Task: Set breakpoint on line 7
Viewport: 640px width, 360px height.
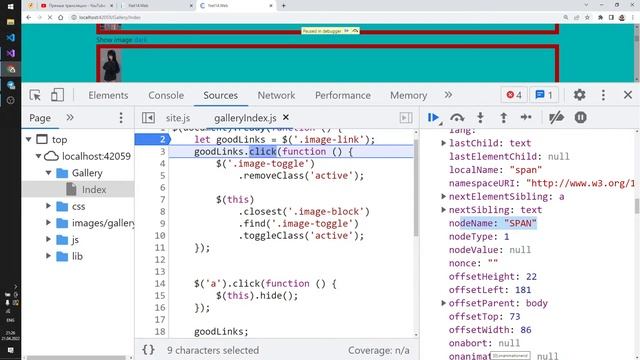Action: pos(162,199)
